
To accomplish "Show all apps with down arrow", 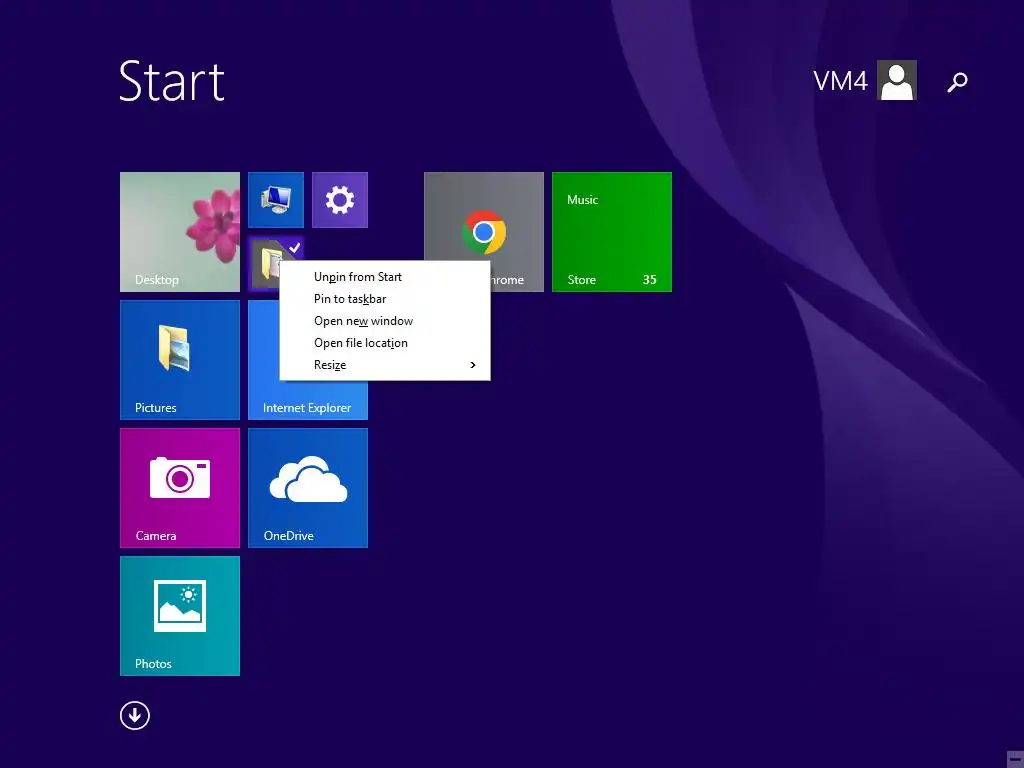I will pyautogui.click(x=135, y=716).
